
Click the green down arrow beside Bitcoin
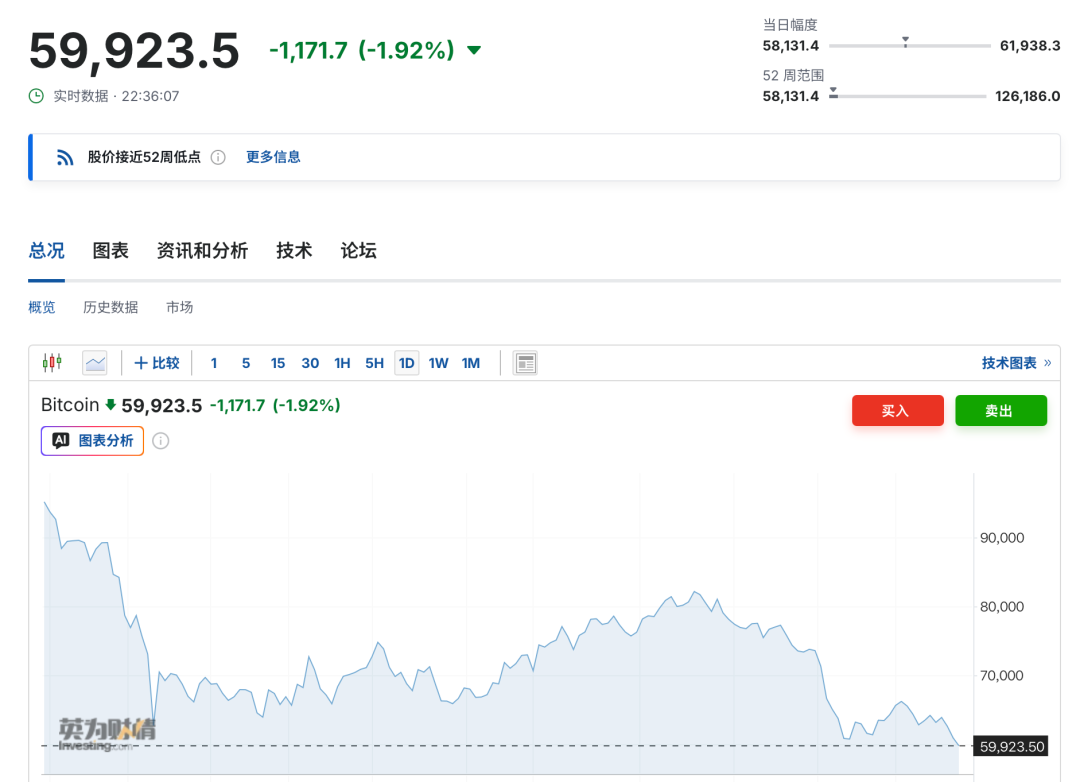point(110,404)
